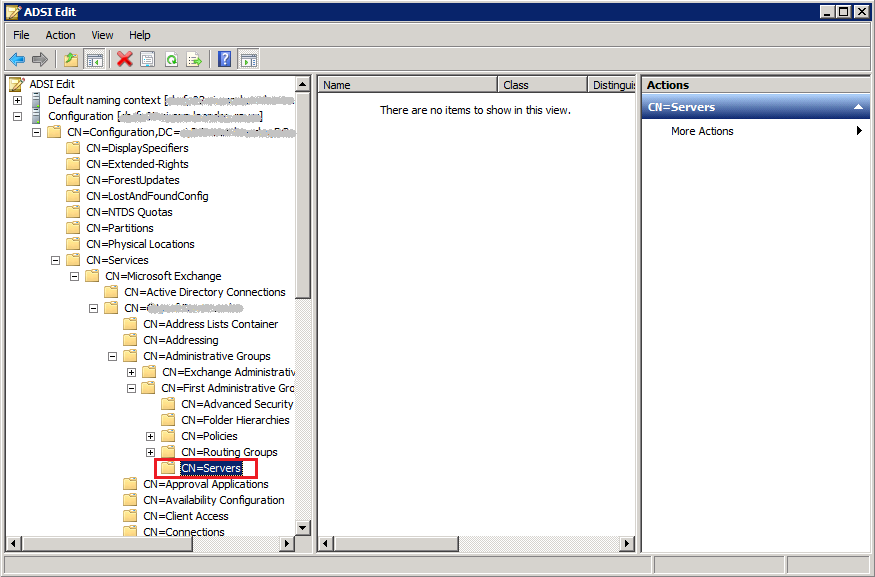The height and width of the screenshot is (577, 875).
Task: Click tree pane scroll down arrow
Action: (302, 527)
